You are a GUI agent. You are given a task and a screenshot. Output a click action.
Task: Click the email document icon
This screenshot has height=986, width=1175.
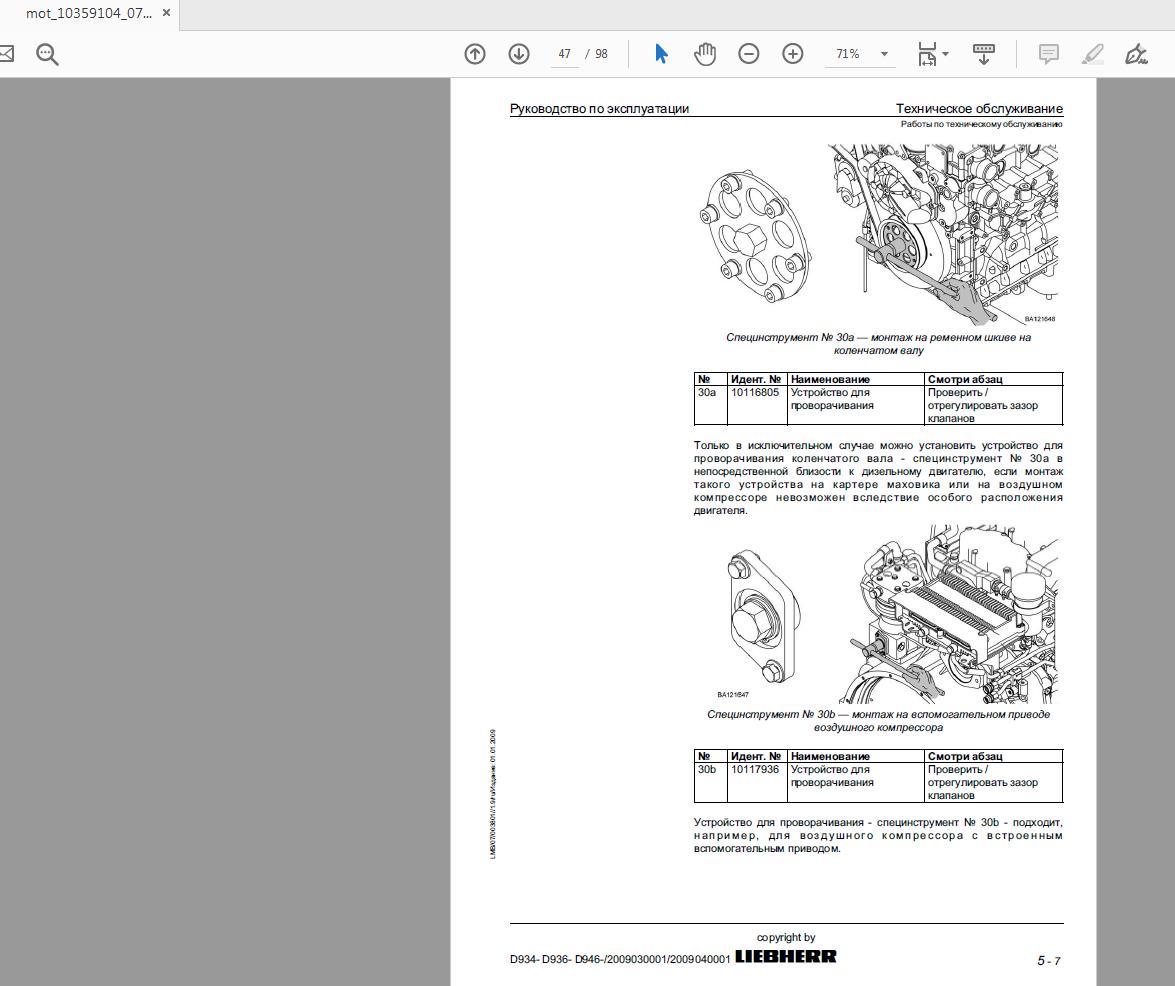pos(6,53)
